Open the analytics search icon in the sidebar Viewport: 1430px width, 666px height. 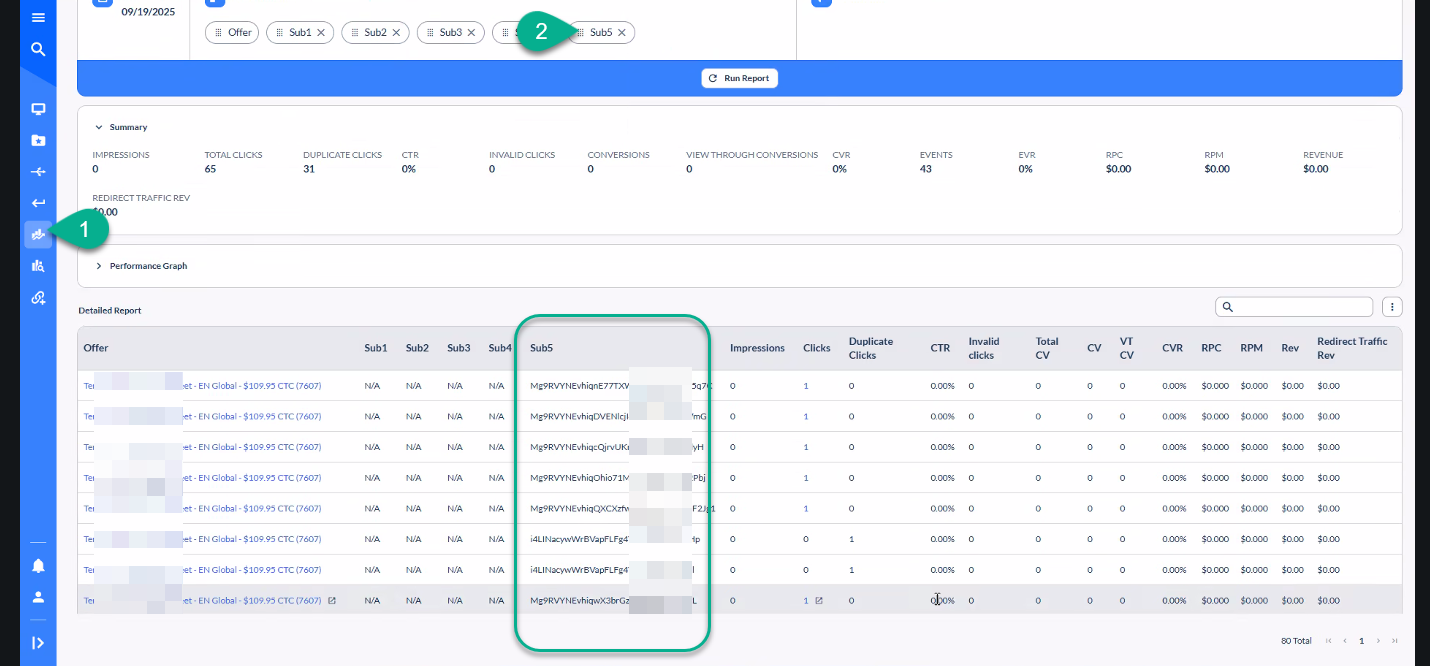click(x=38, y=266)
